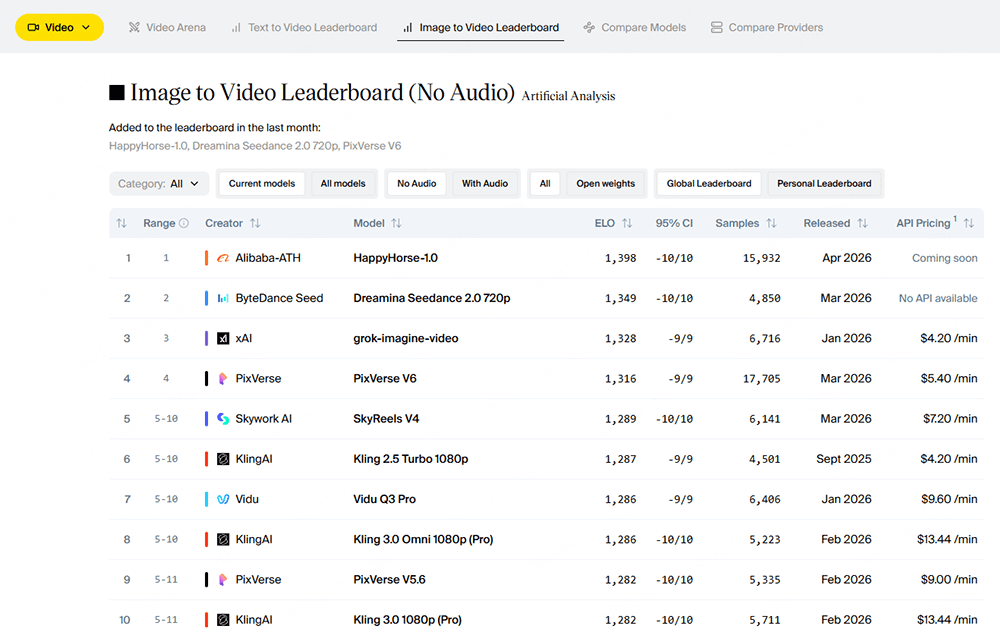Click the Kling 3.0 Omni 1080p (Pro) name

click(x=423, y=540)
